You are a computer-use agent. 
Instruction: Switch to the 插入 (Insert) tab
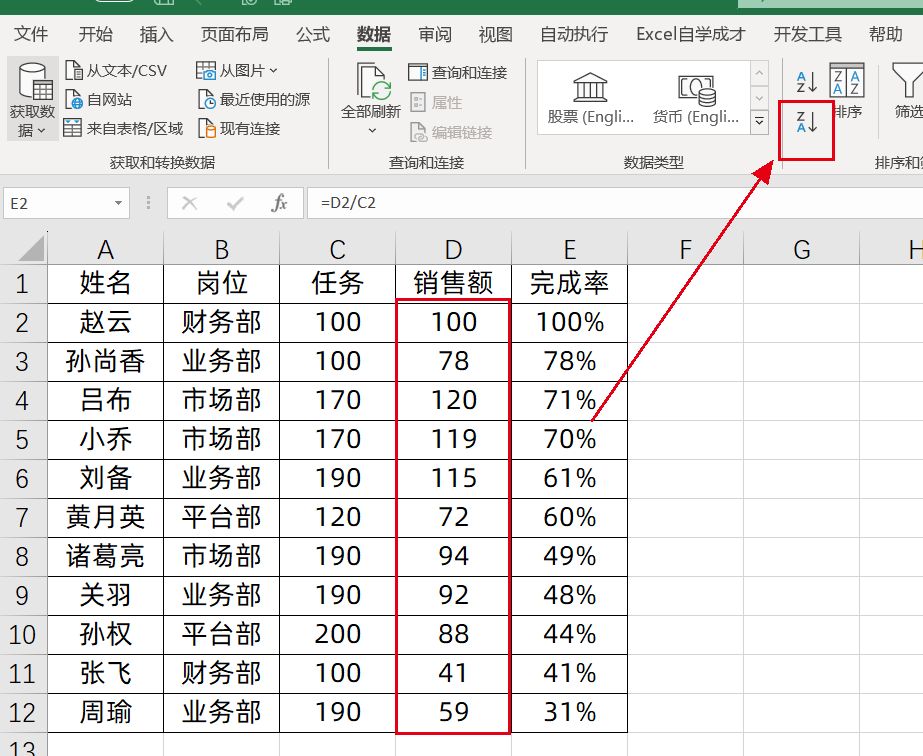156,34
